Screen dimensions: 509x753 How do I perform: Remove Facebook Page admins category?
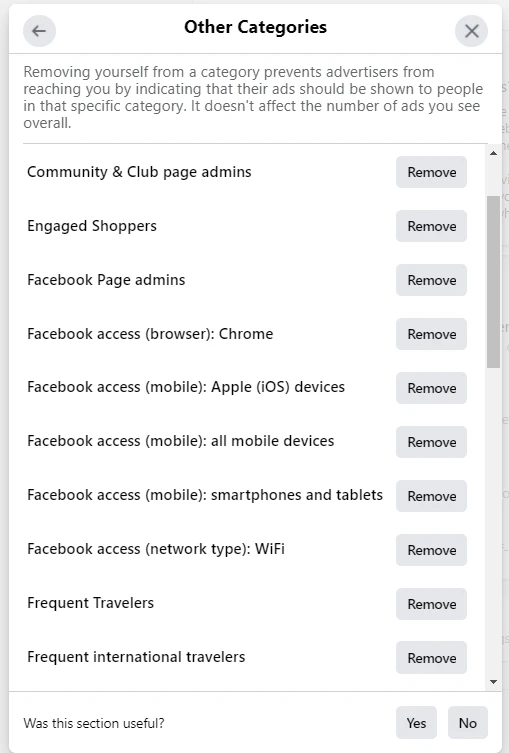pos(431,280)
